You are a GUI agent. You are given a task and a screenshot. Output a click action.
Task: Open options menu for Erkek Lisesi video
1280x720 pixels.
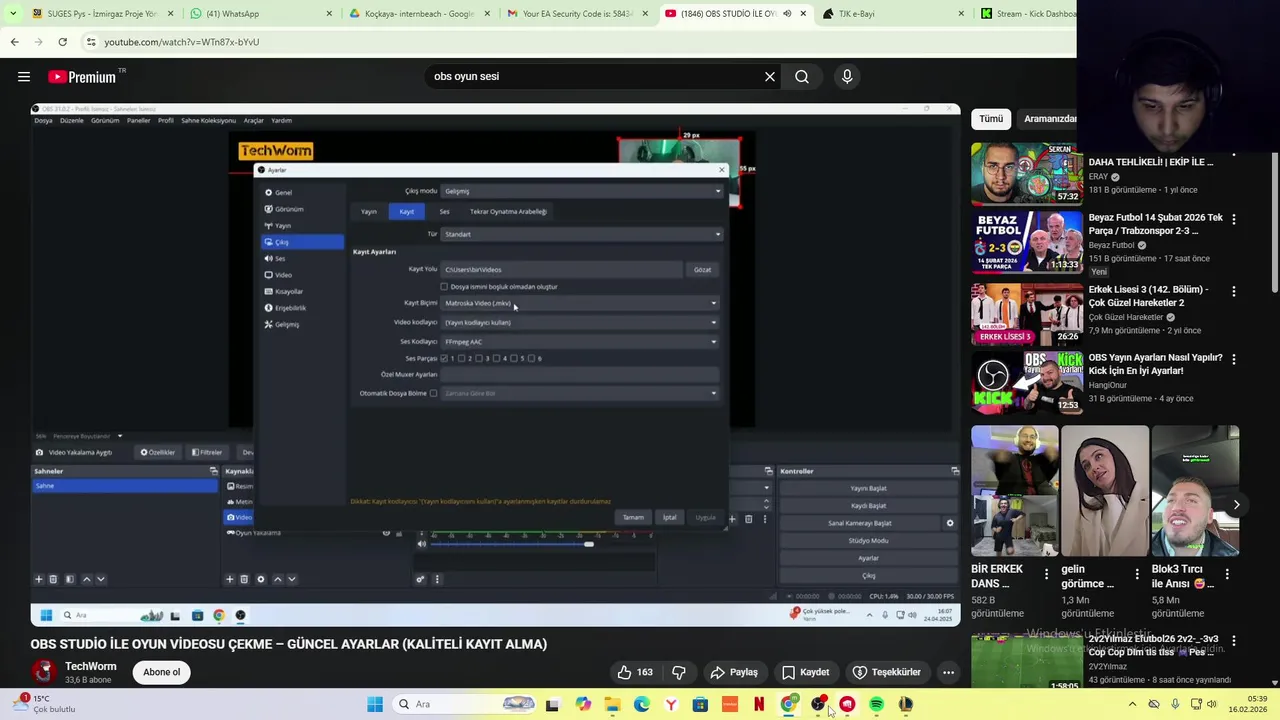point(1233,291)
